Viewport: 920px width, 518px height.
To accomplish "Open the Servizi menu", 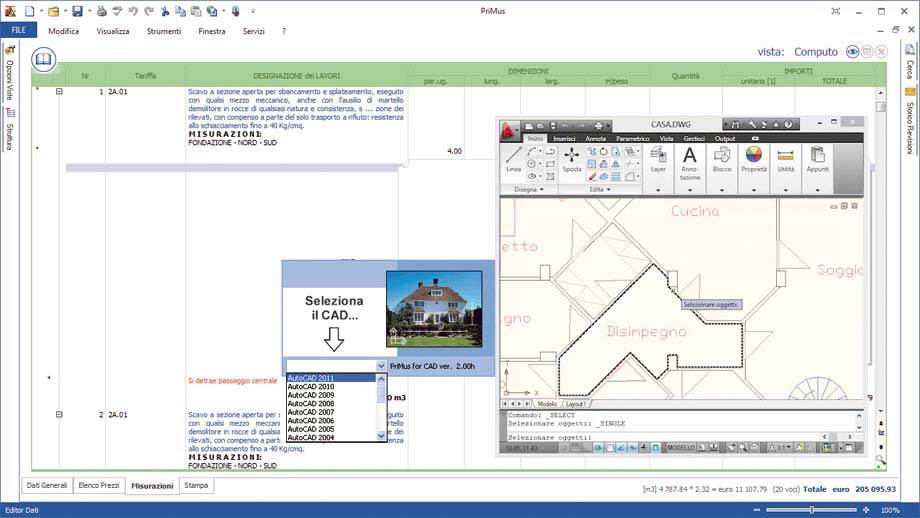I will tap(253, 31).
